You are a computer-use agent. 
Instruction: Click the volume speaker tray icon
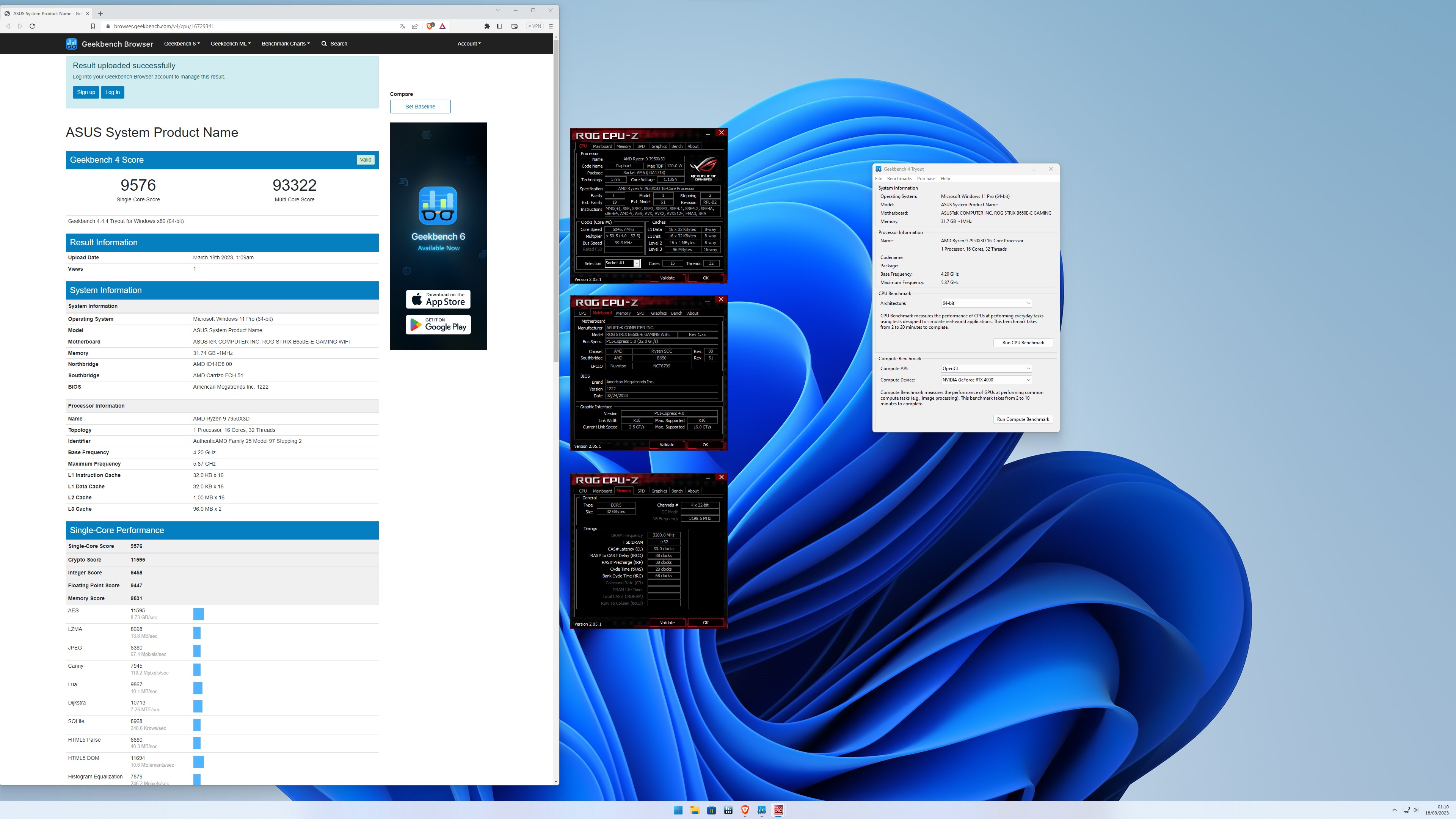pos(1416,810)
